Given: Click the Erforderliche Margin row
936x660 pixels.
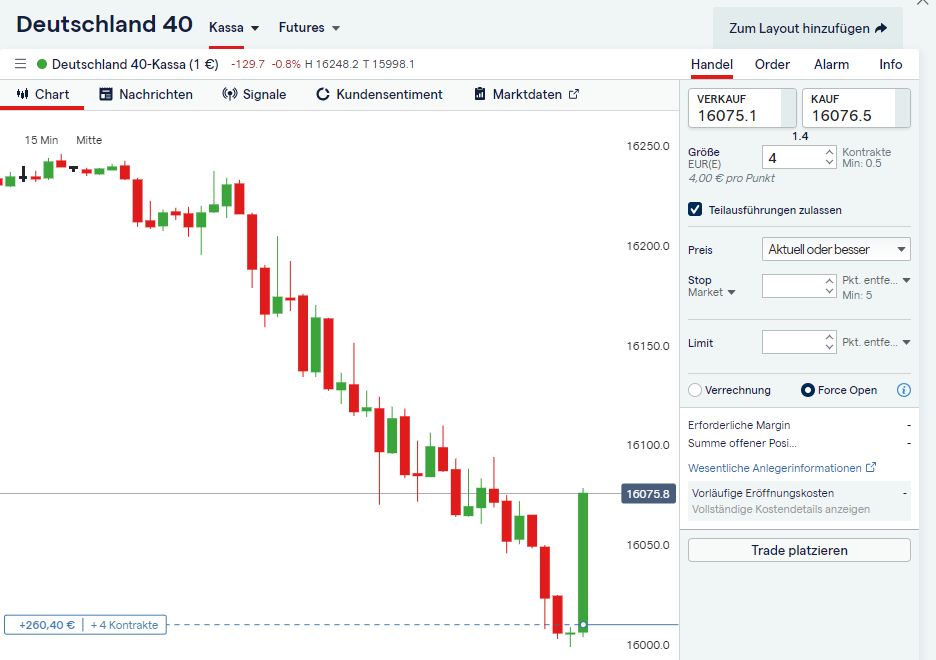Looking at the screenshot, I should tap(799, 425).
